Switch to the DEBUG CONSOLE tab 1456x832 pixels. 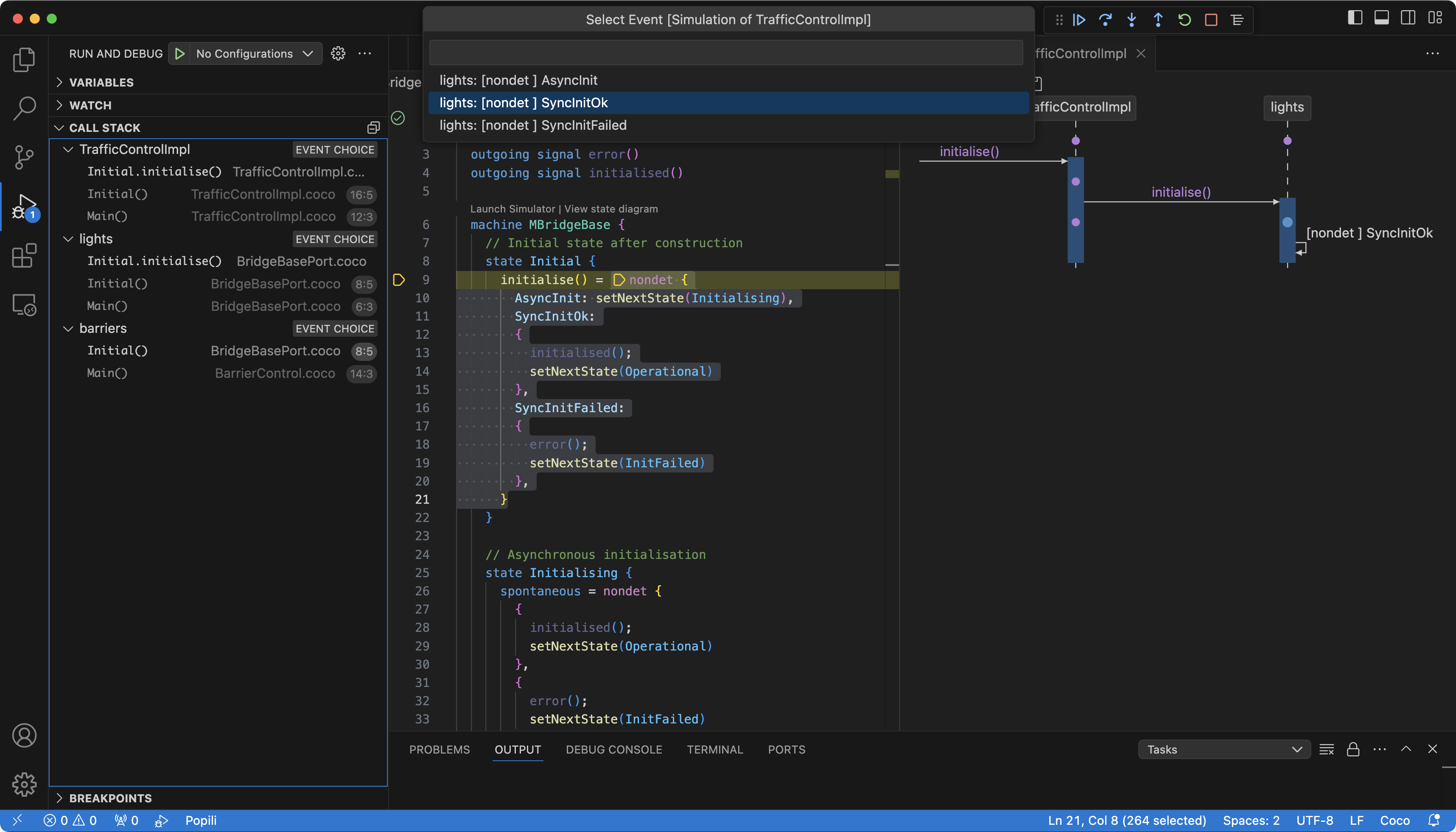coord(614,750)
